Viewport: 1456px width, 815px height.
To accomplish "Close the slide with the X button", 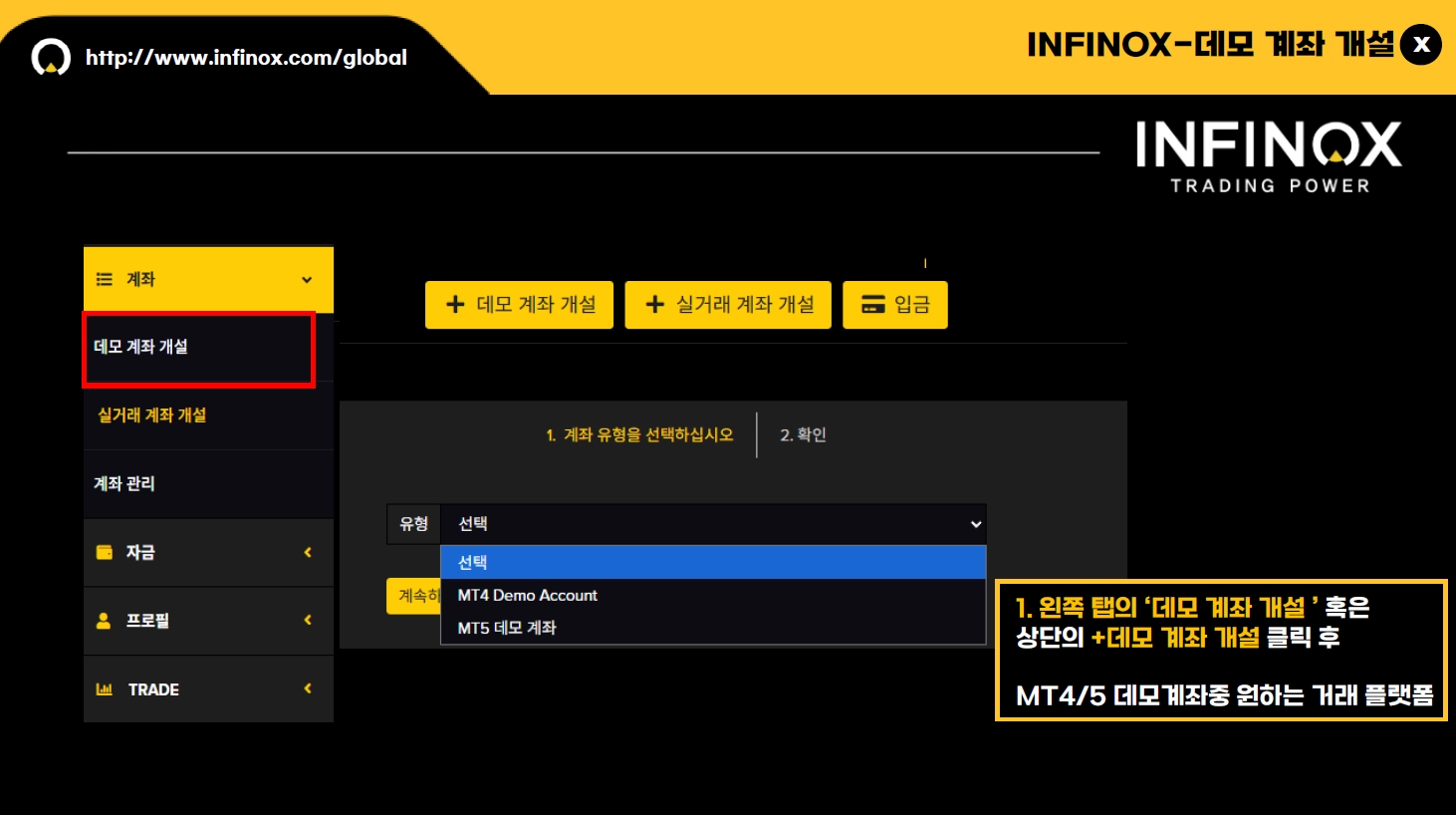I will (x=1421, y=45).
